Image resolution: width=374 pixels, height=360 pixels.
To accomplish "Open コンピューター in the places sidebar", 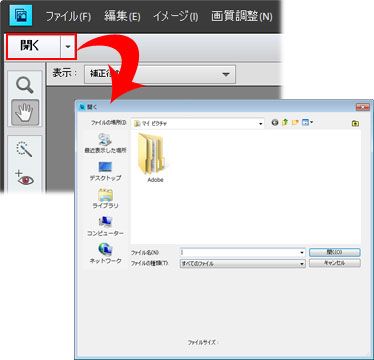I will pyautogui.click(x=105, y=226).
